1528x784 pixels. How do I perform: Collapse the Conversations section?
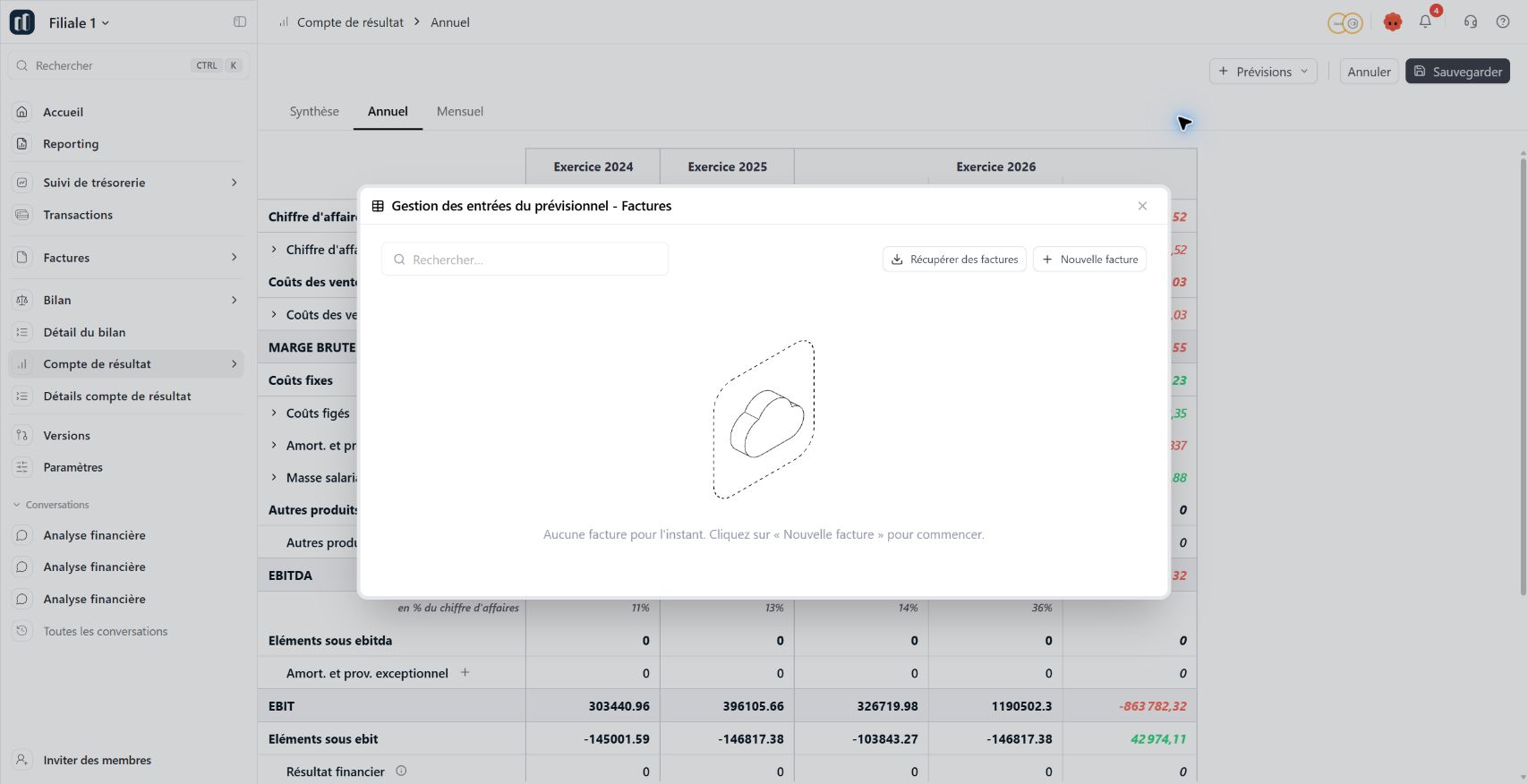pyautogui.click(x=50, y=505)
